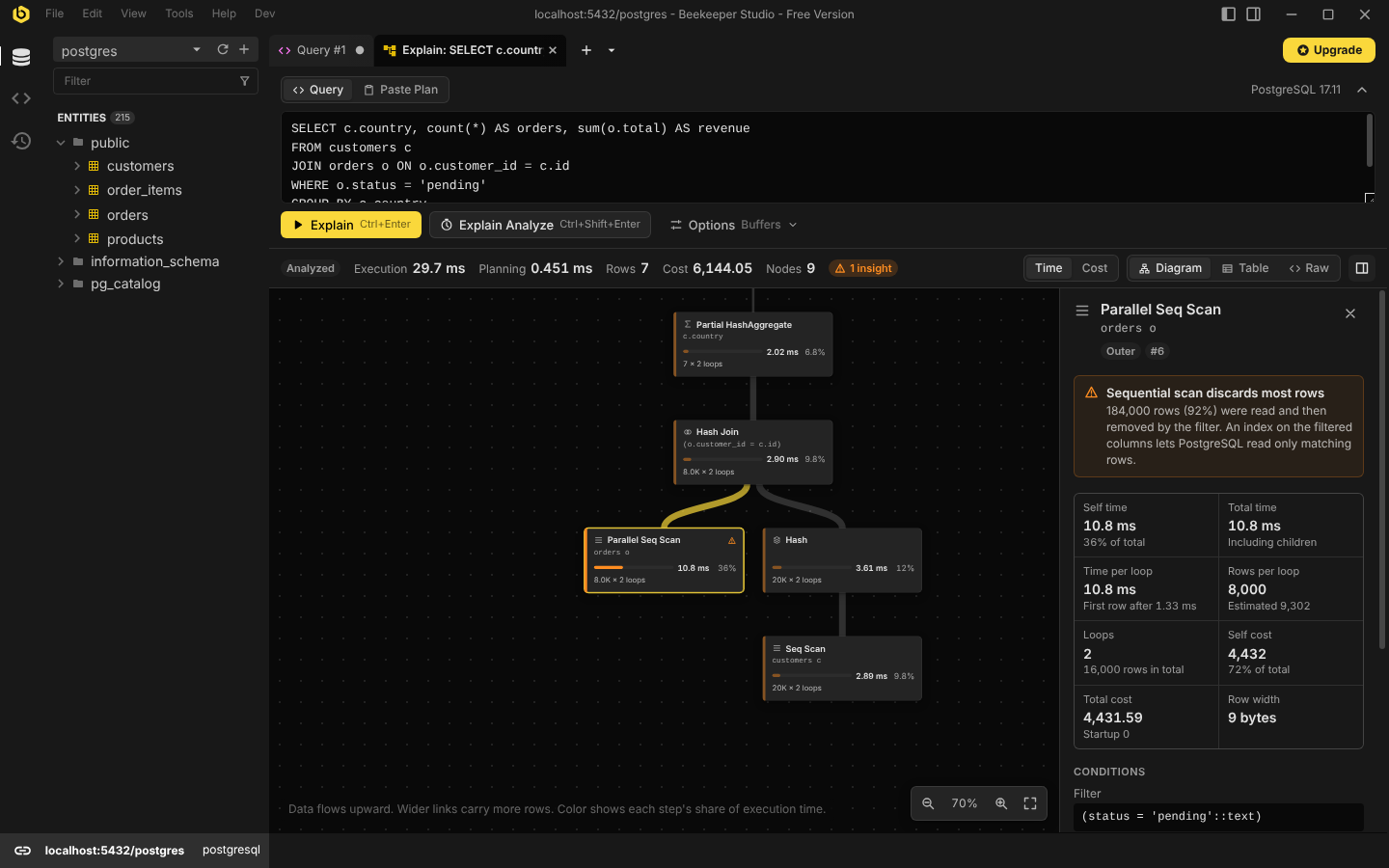
Task: Expand the customers table
Action: point(77,166)
